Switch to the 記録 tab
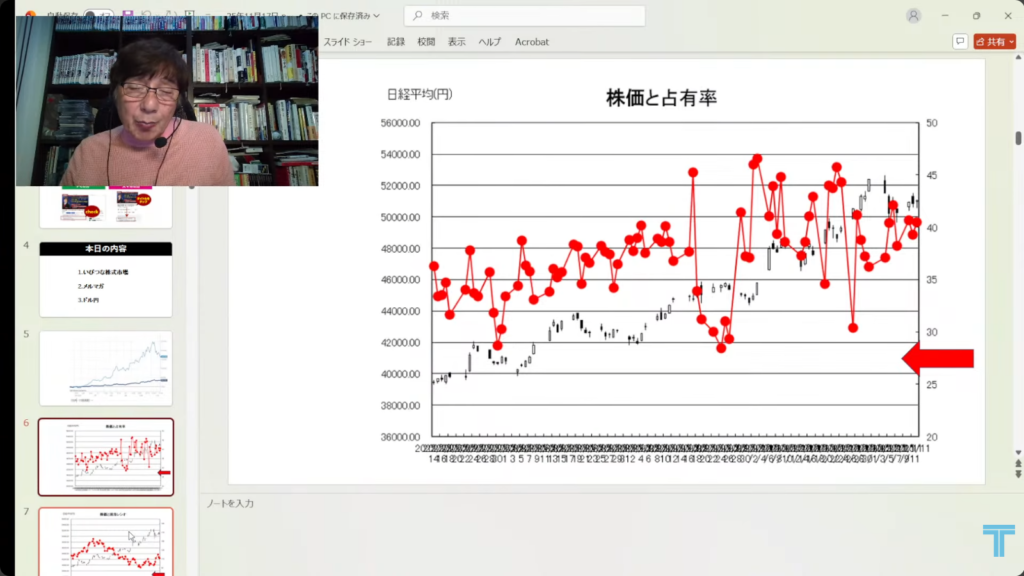The width and height of the screenshot is (1024, 576). coord(396,42)
